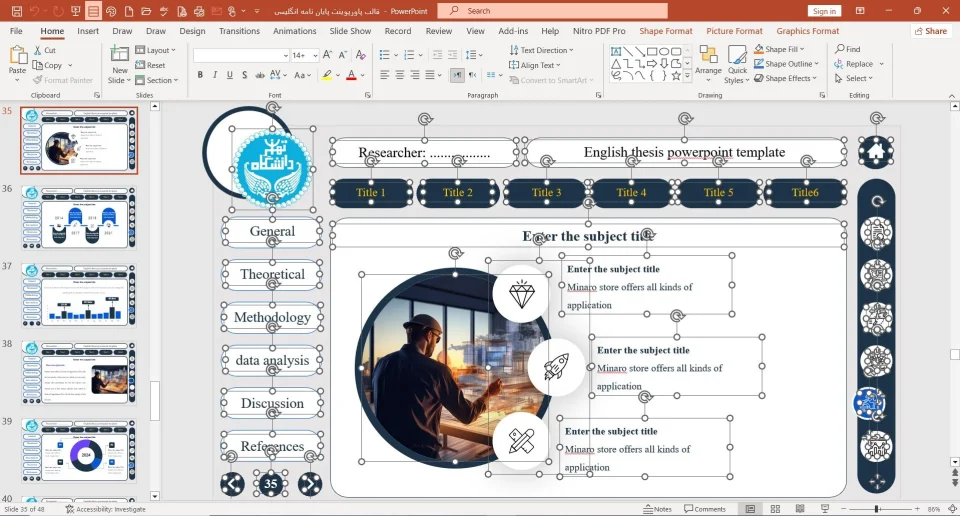Expand Shape Outline options

[x=786, y=64]
